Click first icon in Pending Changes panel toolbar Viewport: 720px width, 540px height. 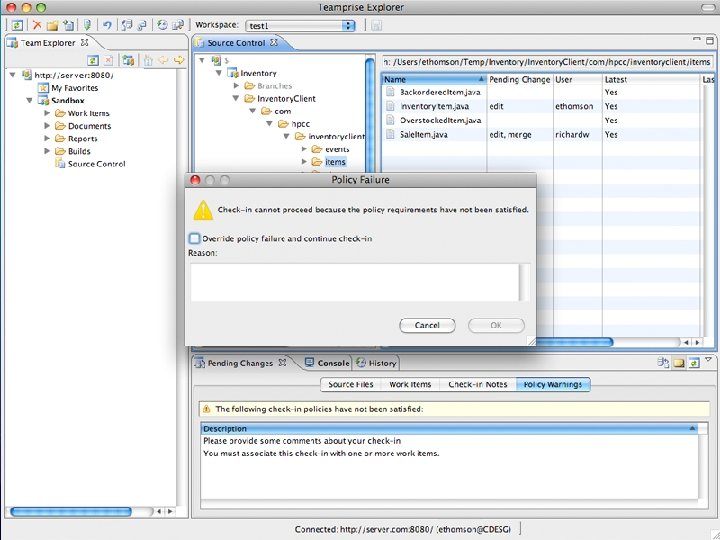click(x=663, y=363)
